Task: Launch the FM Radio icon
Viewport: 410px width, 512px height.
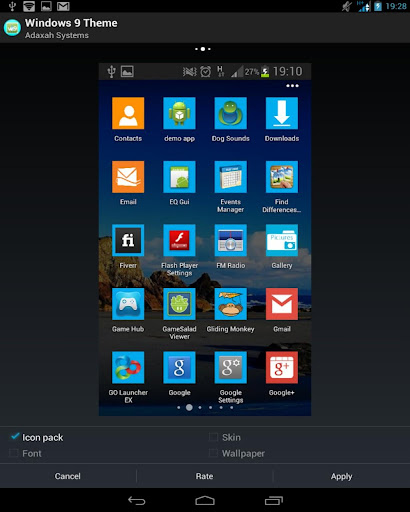Action: [231, 240]
